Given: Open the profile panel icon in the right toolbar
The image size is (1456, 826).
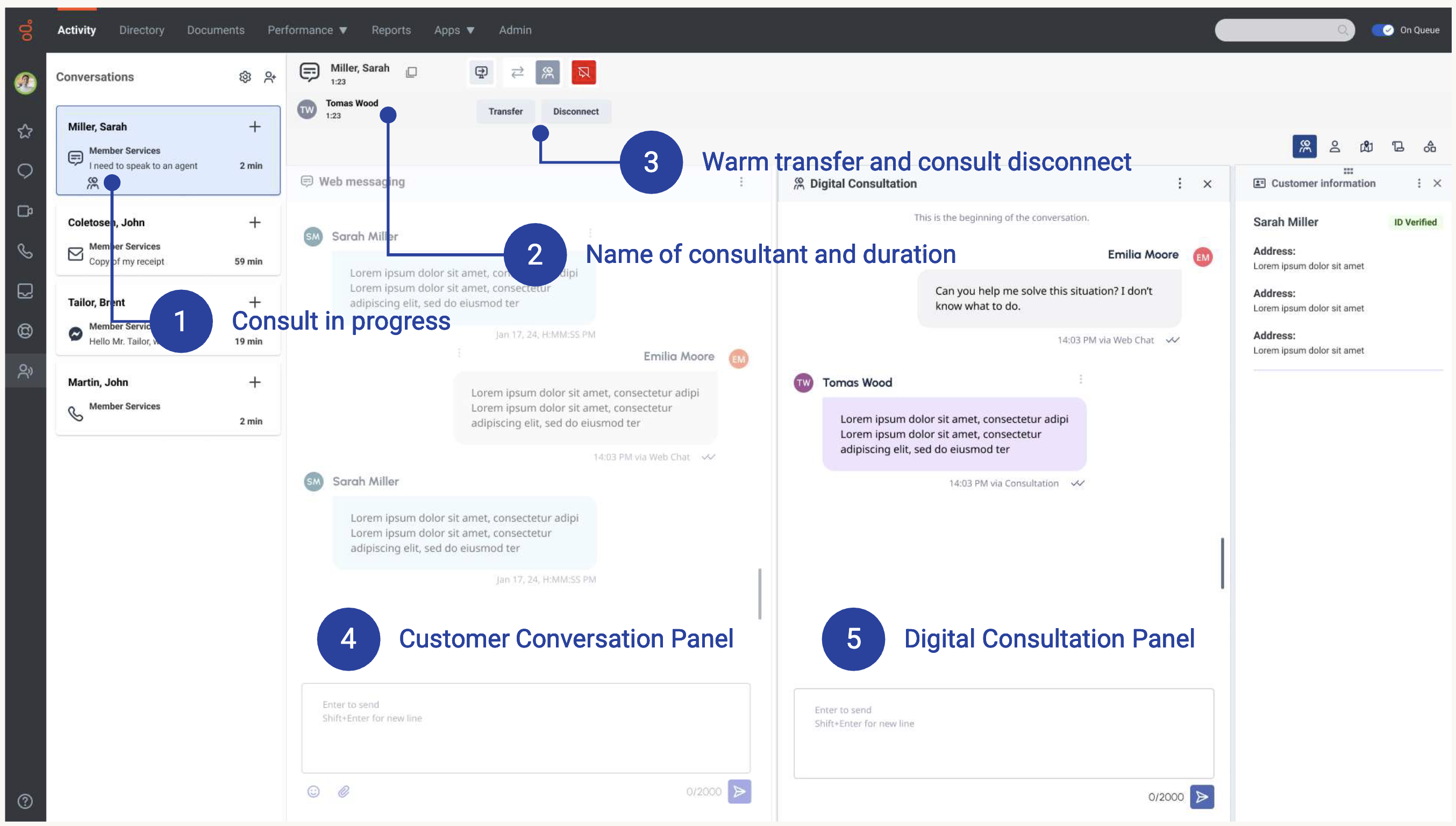Looking at the screenshot, I should pyautogui.click(x=1334, y=146).
